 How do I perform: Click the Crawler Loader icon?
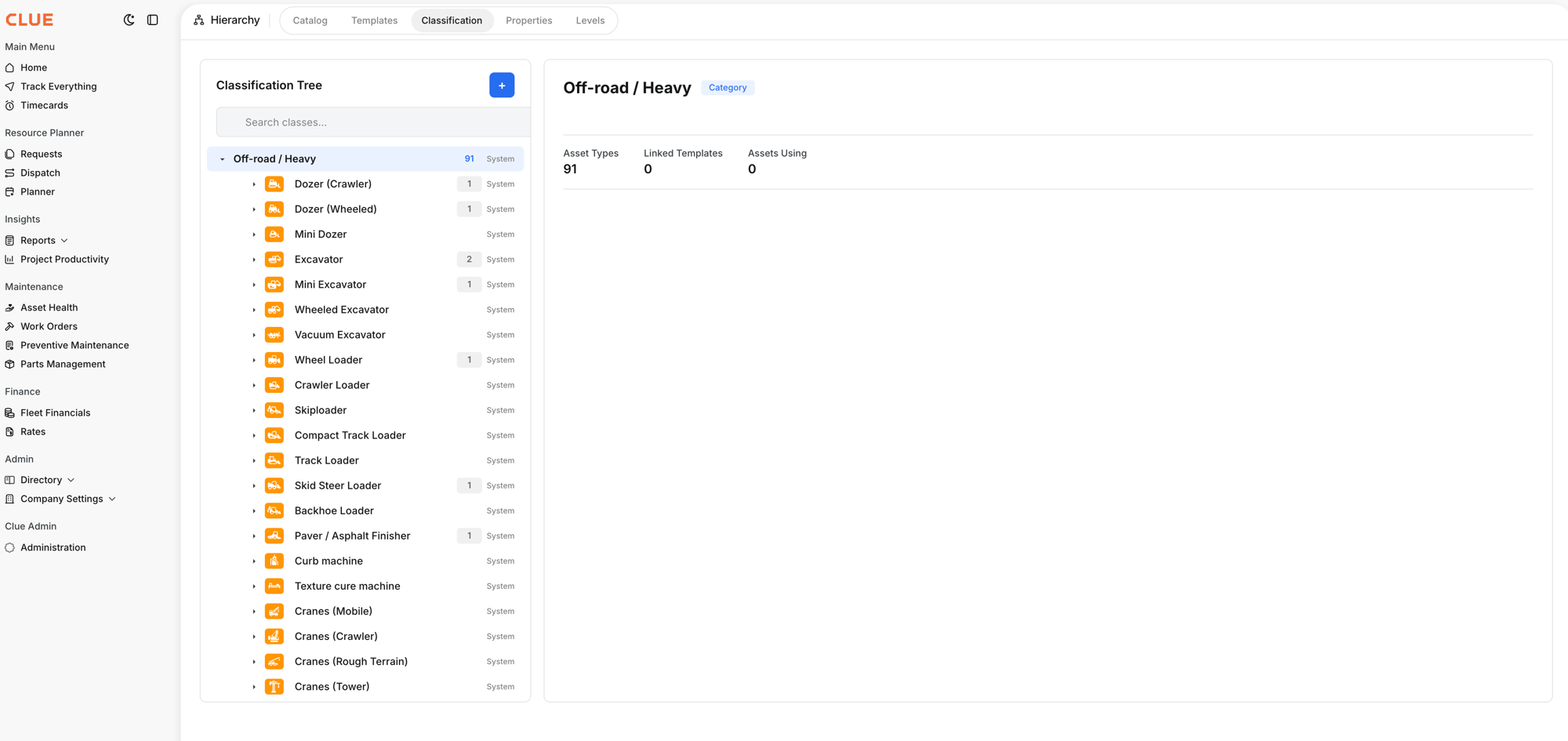tap(274, 384)
